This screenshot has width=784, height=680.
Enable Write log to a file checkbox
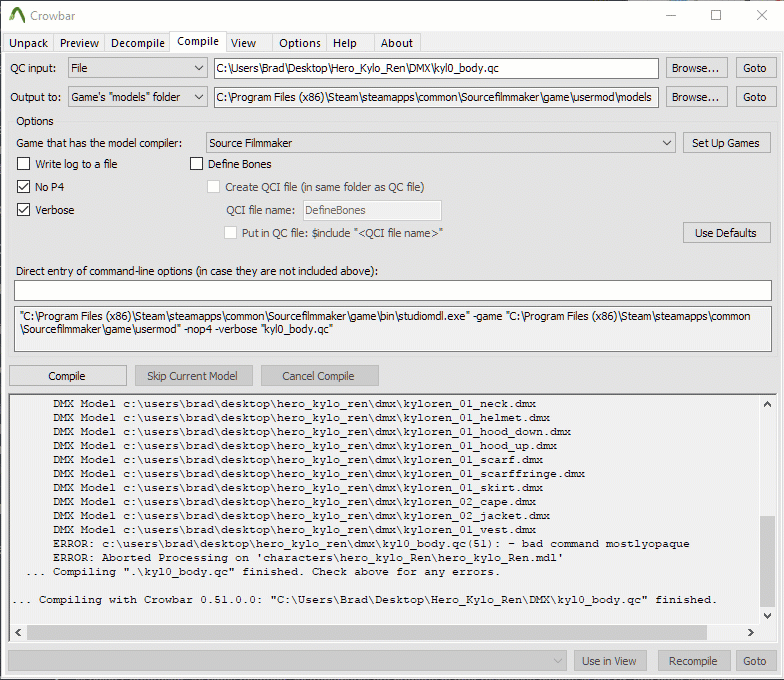click(24, 164)
